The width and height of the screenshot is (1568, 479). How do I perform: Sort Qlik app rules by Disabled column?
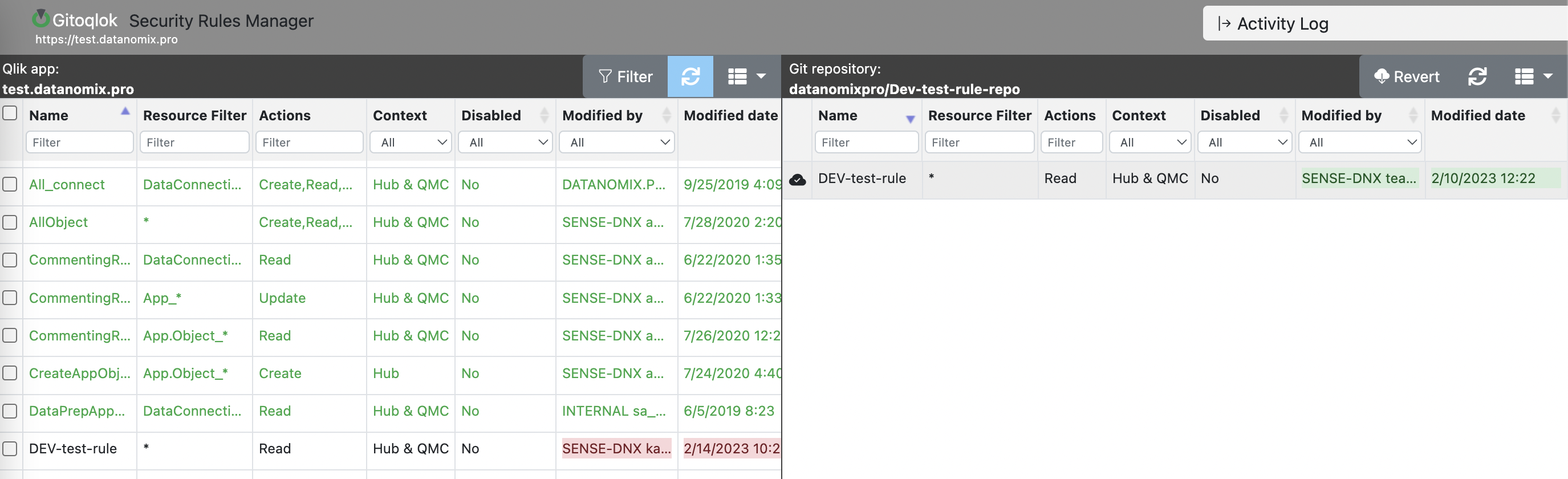544,115
